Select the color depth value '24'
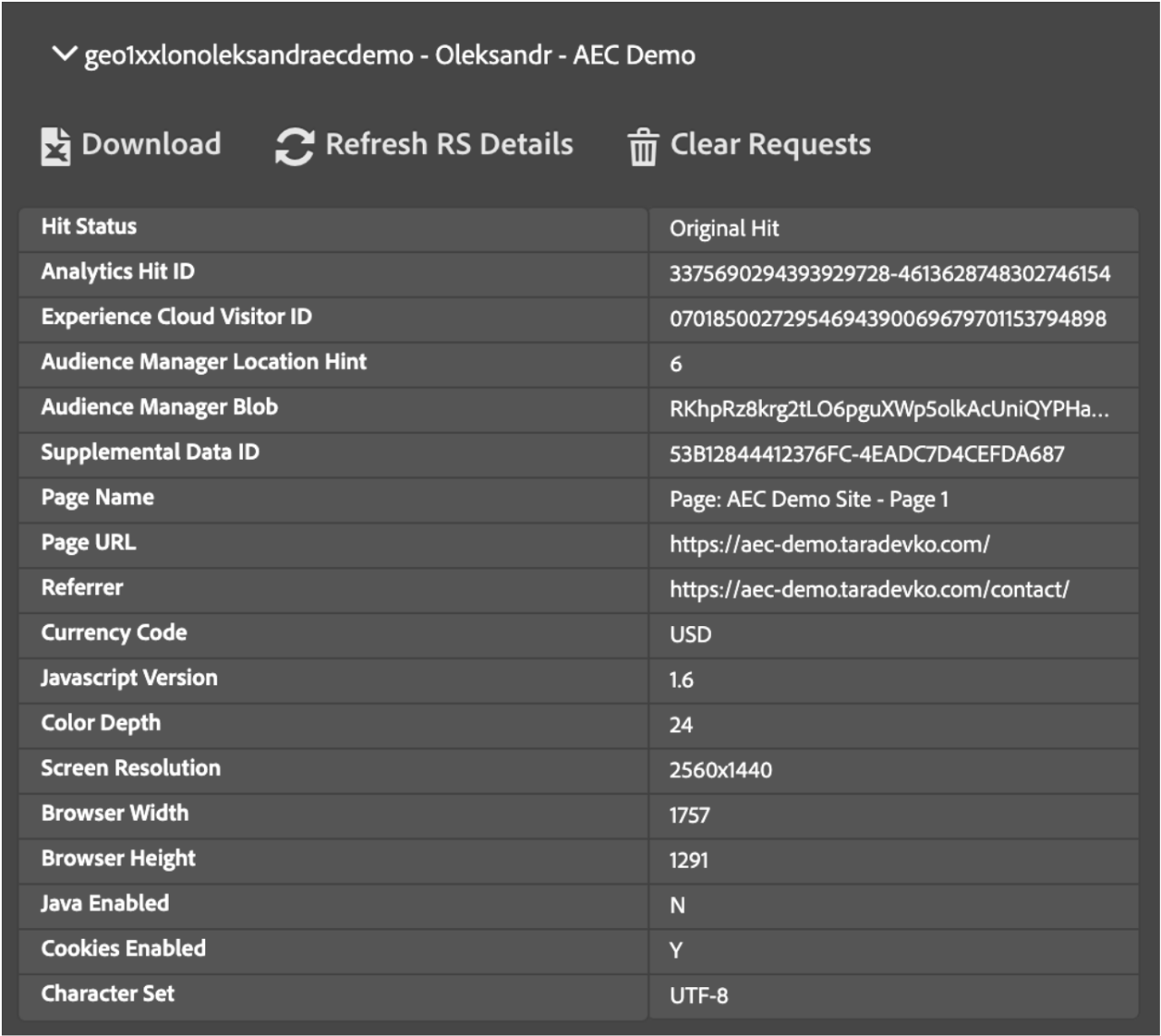This screenshot has width=1161, height=1036. click(x=681, y=725)
